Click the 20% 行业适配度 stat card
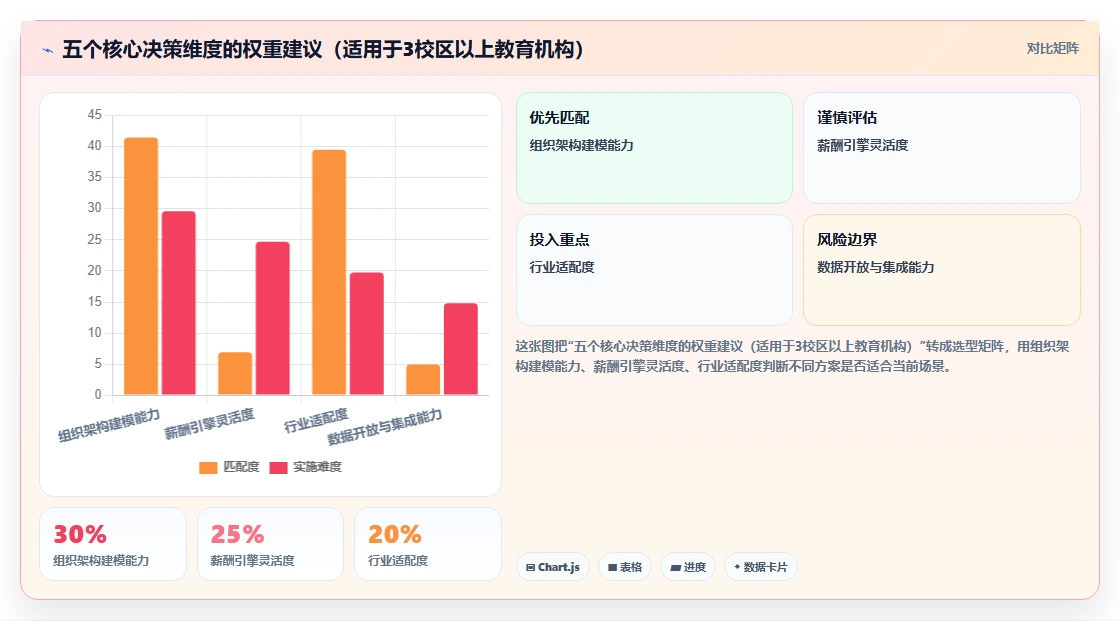The image size is (1120, 621). click(428, 544)
